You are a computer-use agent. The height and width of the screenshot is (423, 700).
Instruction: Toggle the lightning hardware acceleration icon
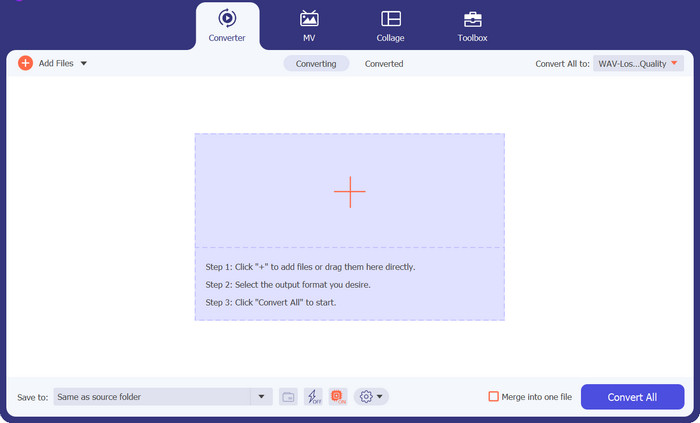click(313, 397)
